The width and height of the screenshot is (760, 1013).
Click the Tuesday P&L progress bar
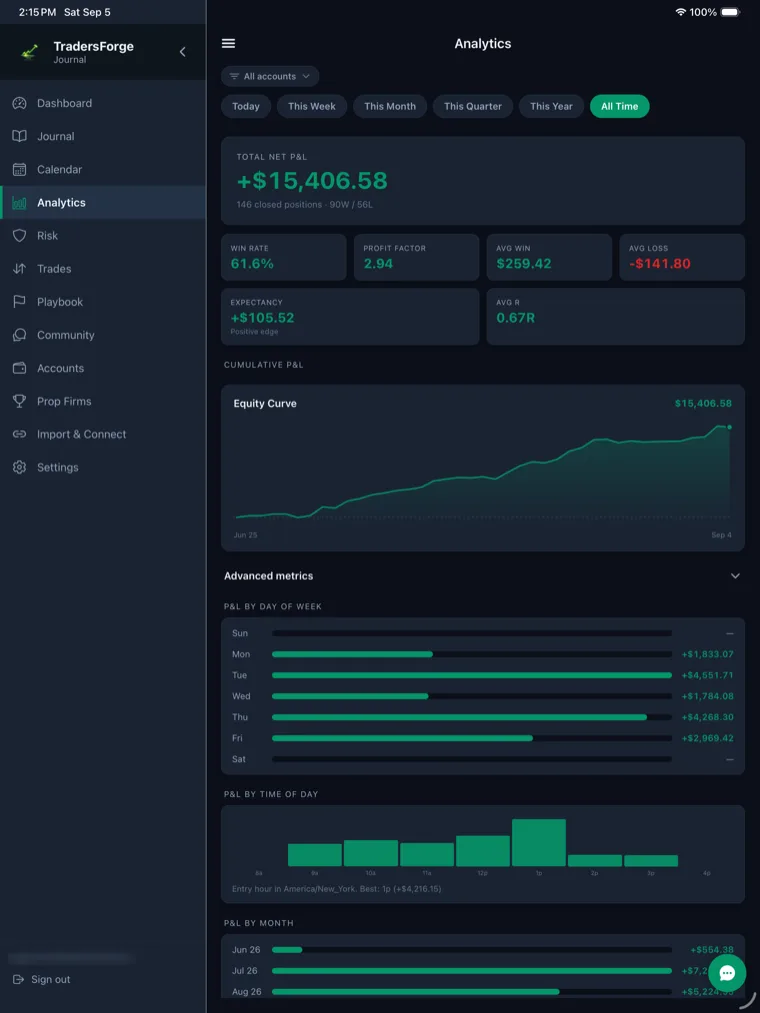(x=472, y=675)
